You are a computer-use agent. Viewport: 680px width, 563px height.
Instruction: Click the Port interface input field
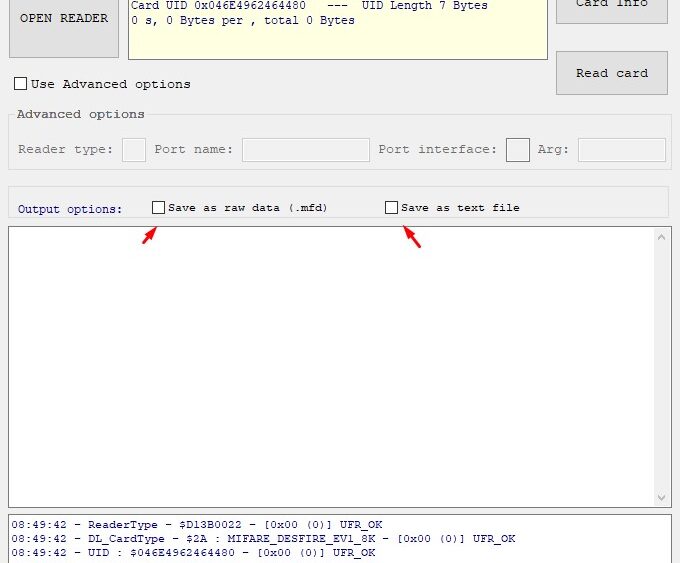coord(518,150)
